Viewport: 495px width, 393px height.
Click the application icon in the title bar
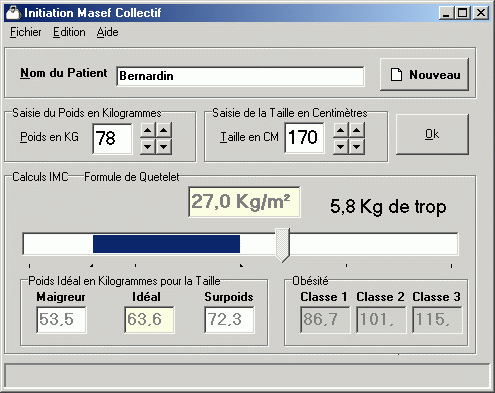[x=13, y=13]
